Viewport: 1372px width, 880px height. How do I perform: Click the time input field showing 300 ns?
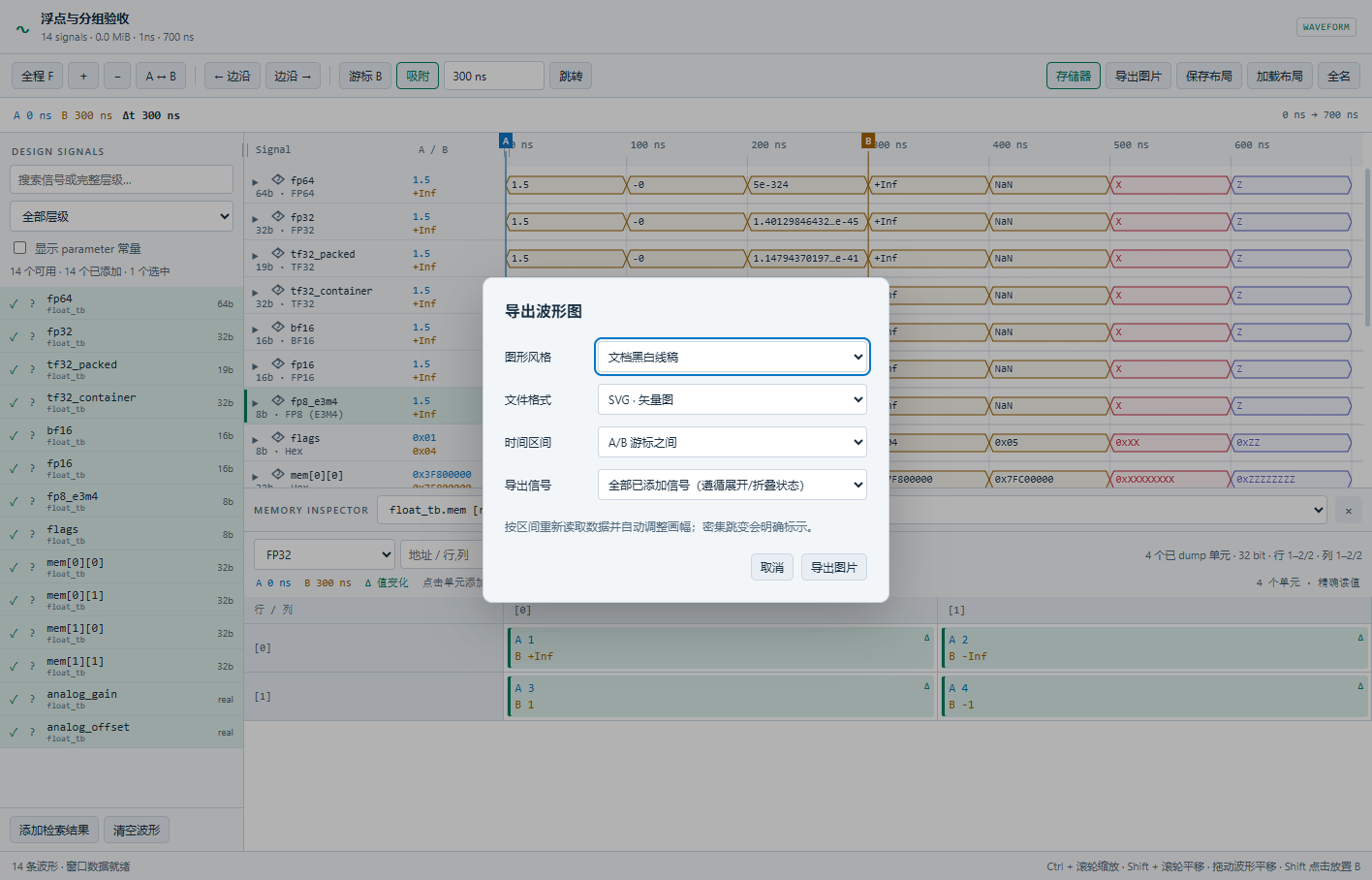(494, 76)
